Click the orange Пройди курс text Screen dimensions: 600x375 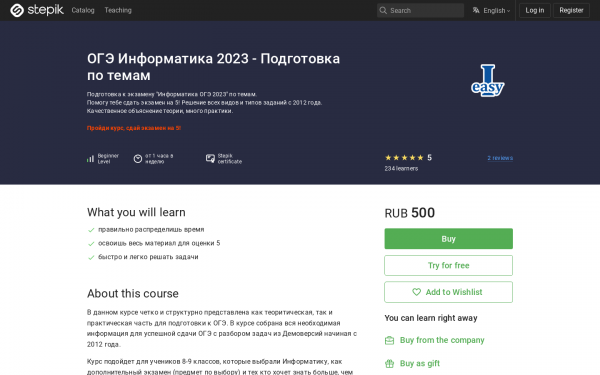(134, 128)
